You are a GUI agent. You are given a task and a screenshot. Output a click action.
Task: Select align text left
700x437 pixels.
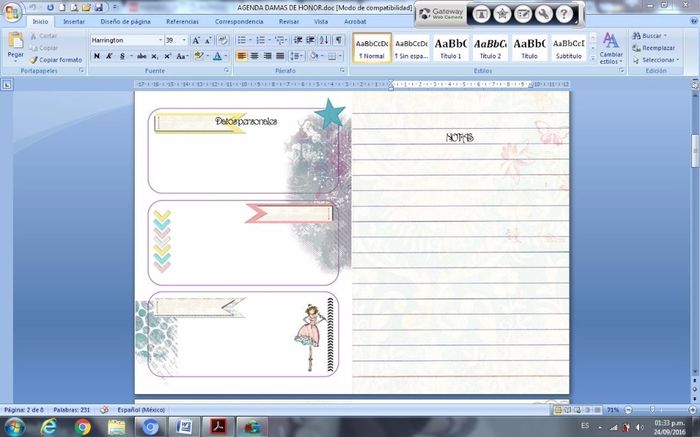coord(242,56)
